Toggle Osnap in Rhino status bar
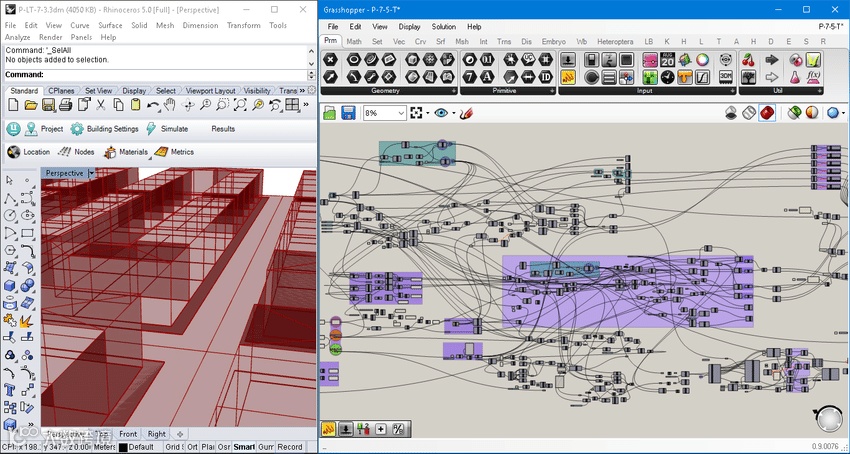The width and height of the screenshot is (850, 454). pos(223,447)
